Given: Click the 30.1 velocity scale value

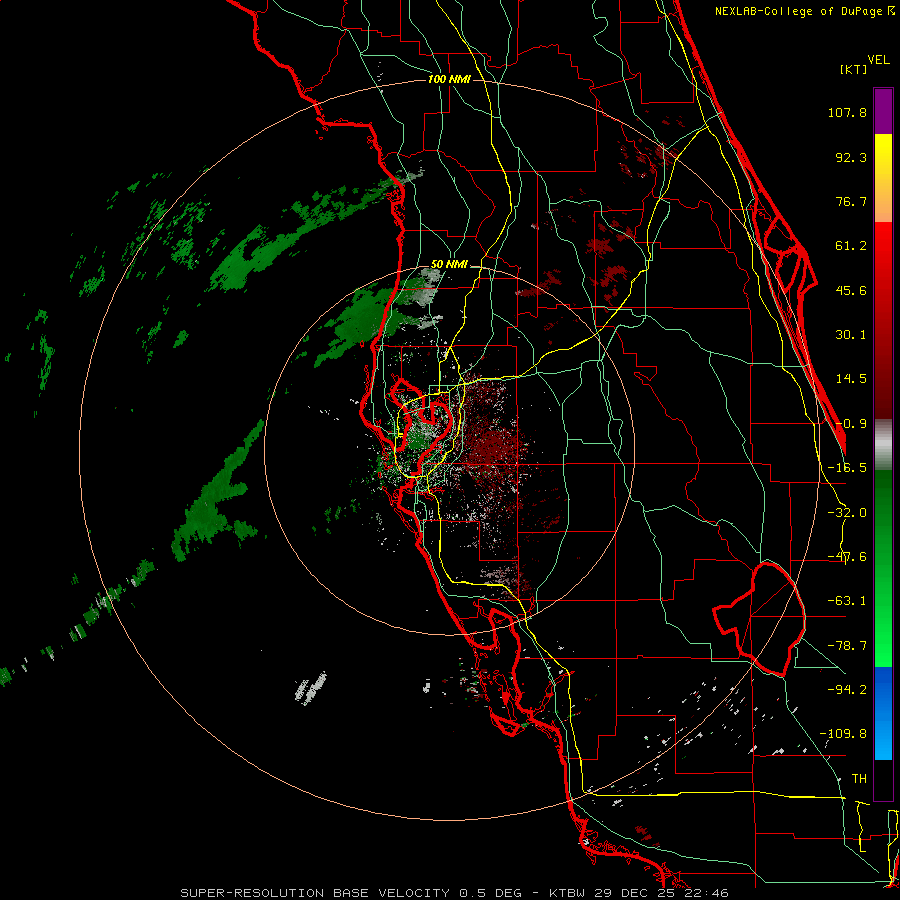Looking at the screenshot, I should [851, 335].
